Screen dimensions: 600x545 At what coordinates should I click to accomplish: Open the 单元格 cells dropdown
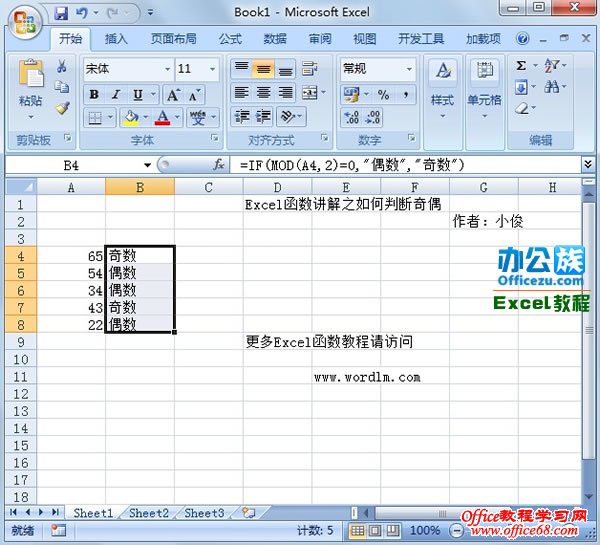tap(484, 90)
